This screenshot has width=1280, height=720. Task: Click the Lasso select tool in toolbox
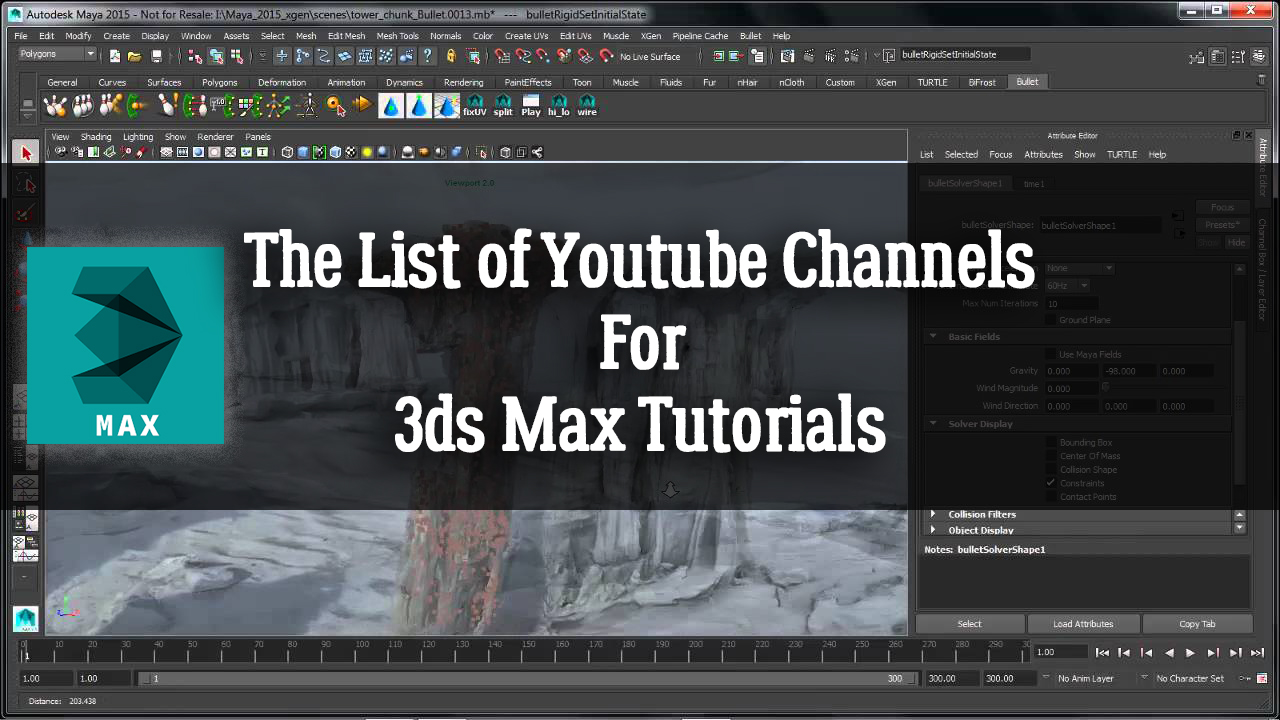coord(26,184)
